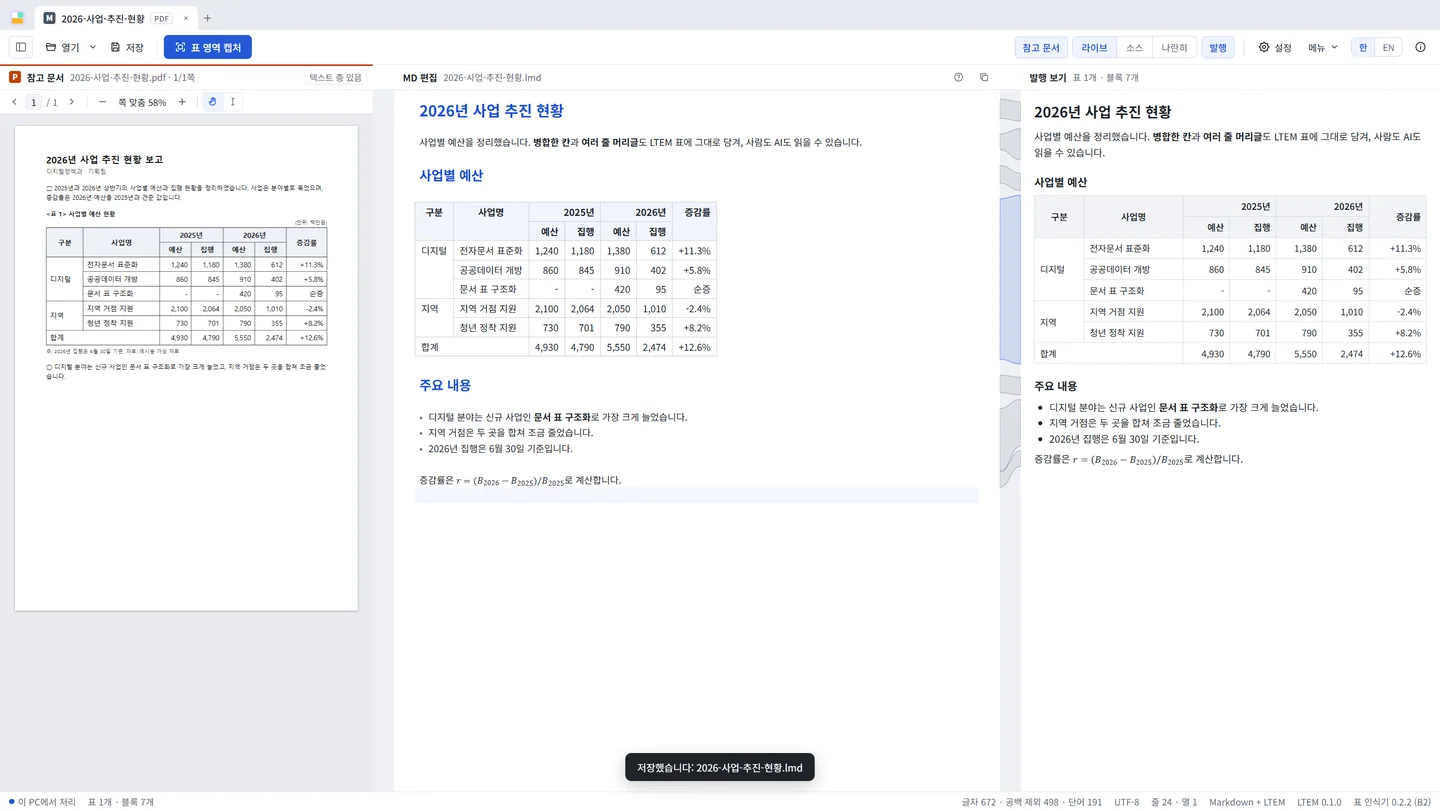Zoom in the reference PDF
The height and width of the screenshot is (811, 1440).
(x=182, y=102)
